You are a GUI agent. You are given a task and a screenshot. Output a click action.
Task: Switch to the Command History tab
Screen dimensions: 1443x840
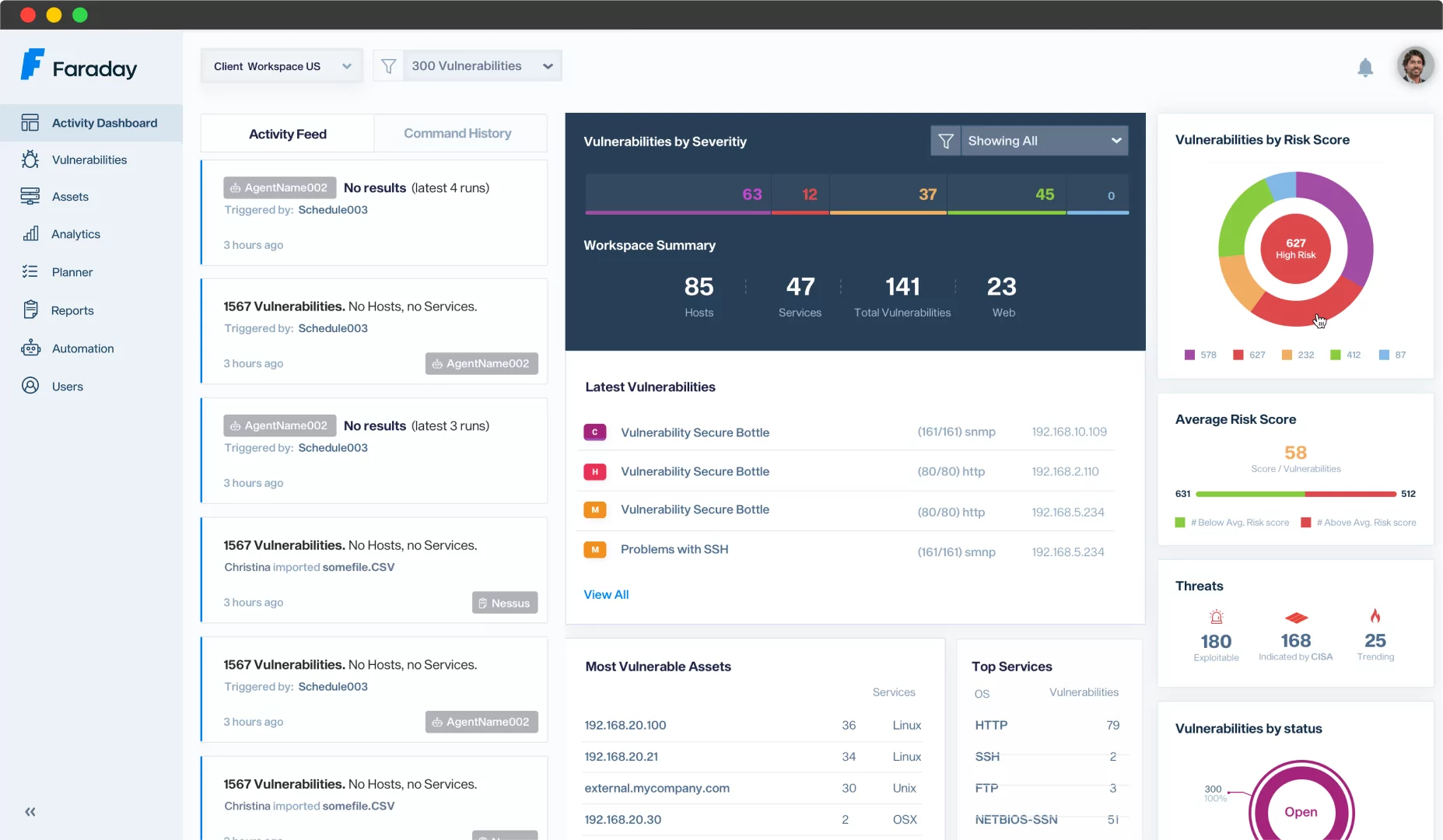[x=457, y=134]
